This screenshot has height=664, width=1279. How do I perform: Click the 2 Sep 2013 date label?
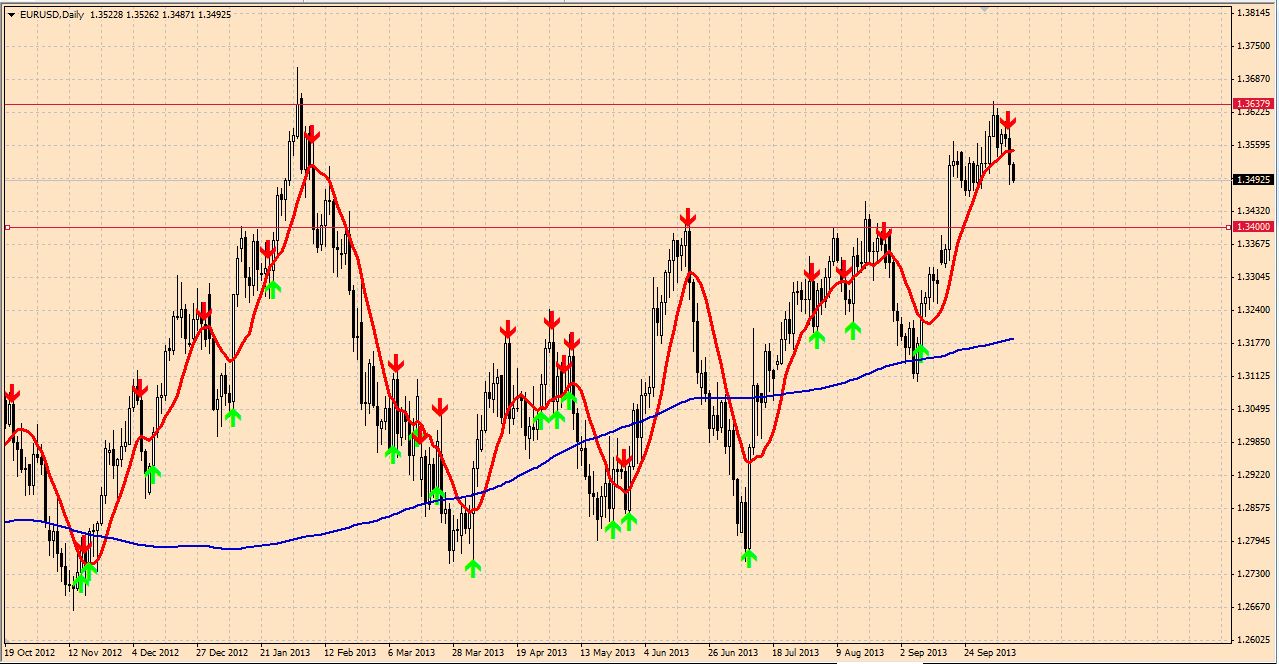(x=924, y=653)
